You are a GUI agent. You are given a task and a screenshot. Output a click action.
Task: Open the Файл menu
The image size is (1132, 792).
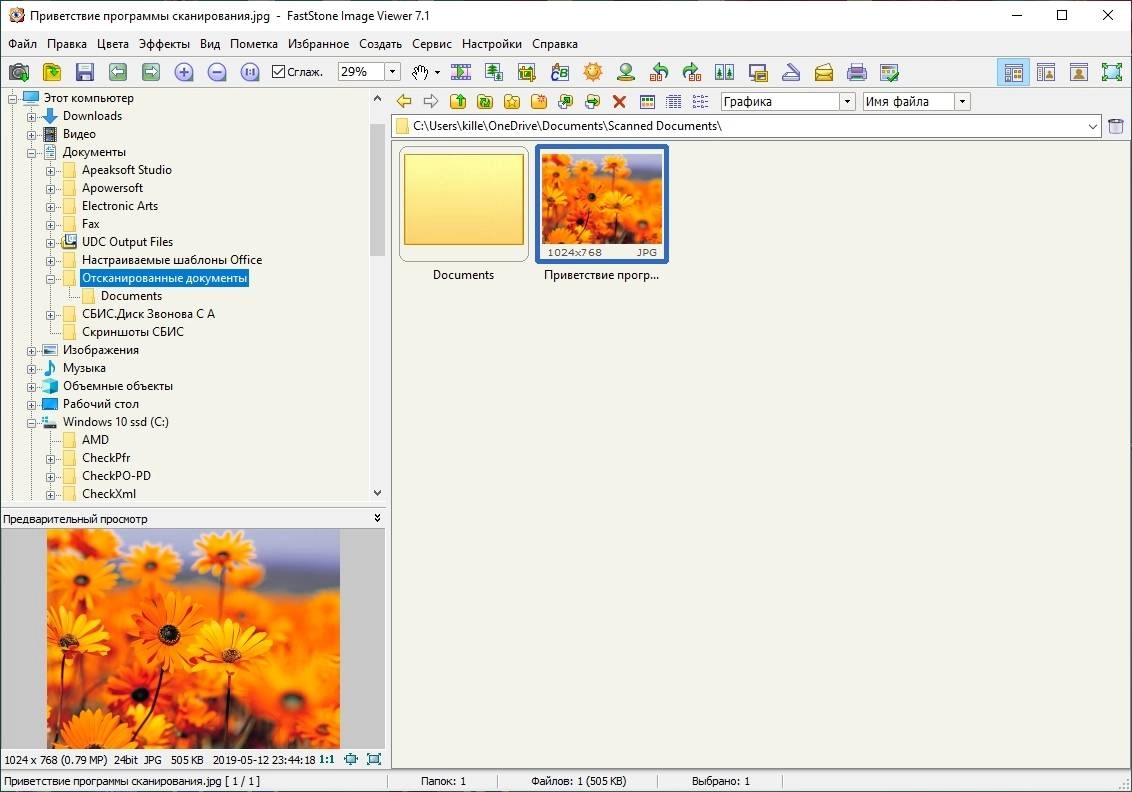coord(22,44)
